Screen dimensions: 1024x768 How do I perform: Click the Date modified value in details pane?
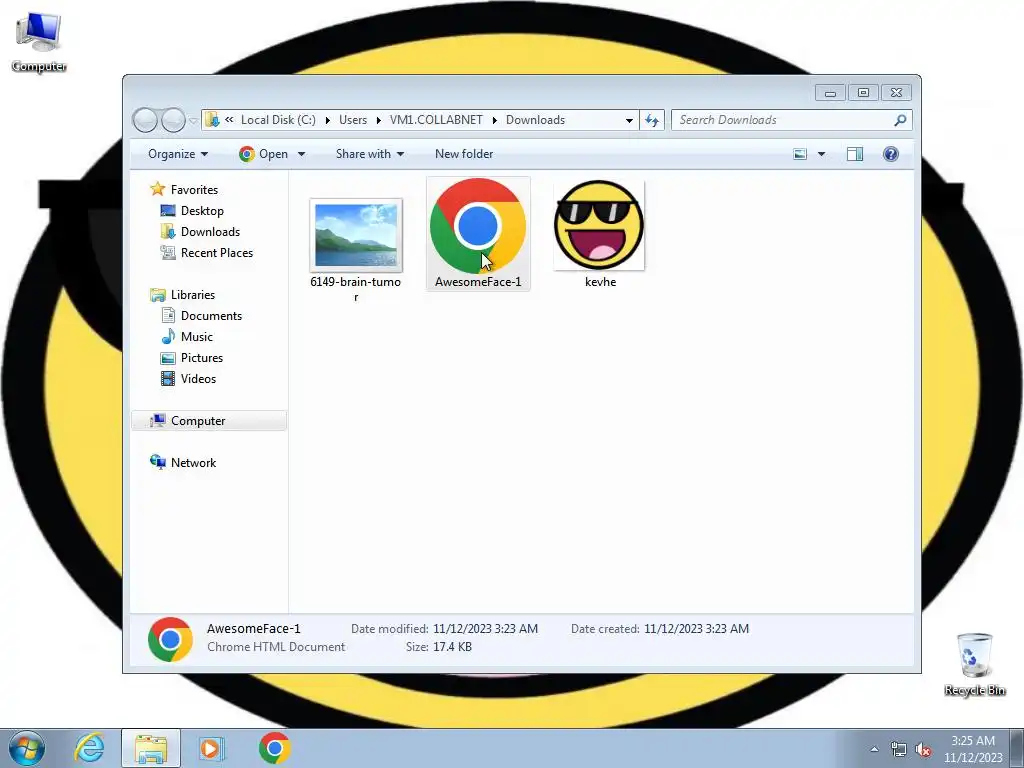pyautogui.click(x=485, y=629)
